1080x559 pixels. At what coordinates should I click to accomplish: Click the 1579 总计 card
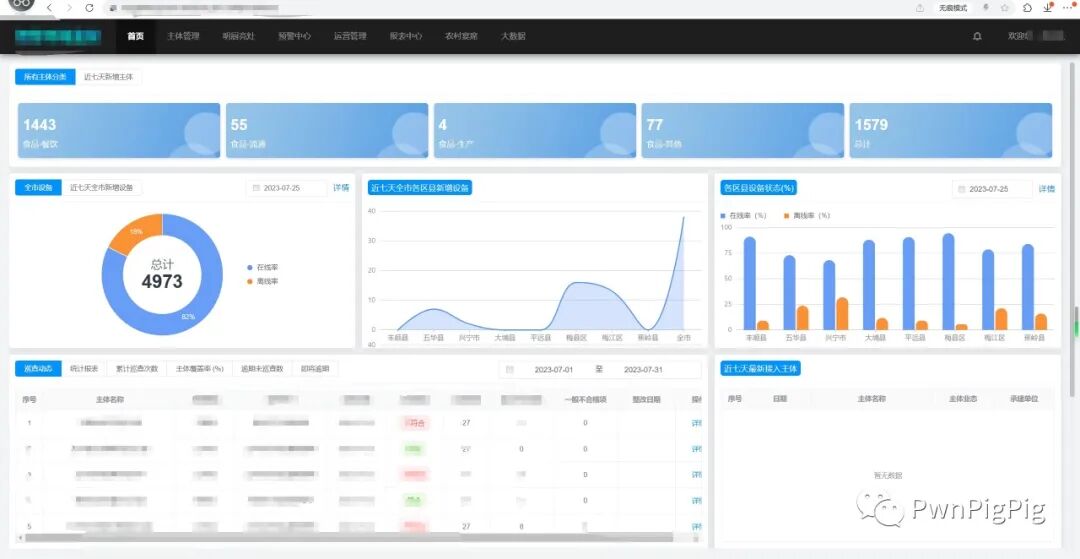[951, 131]
